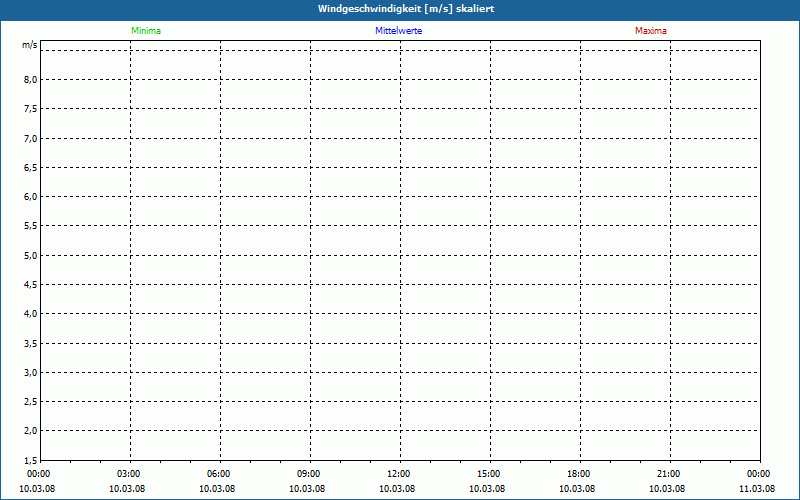Click the Minima legend label
The height and width of the screenshot is (500, 800).
tap(145, 31)
